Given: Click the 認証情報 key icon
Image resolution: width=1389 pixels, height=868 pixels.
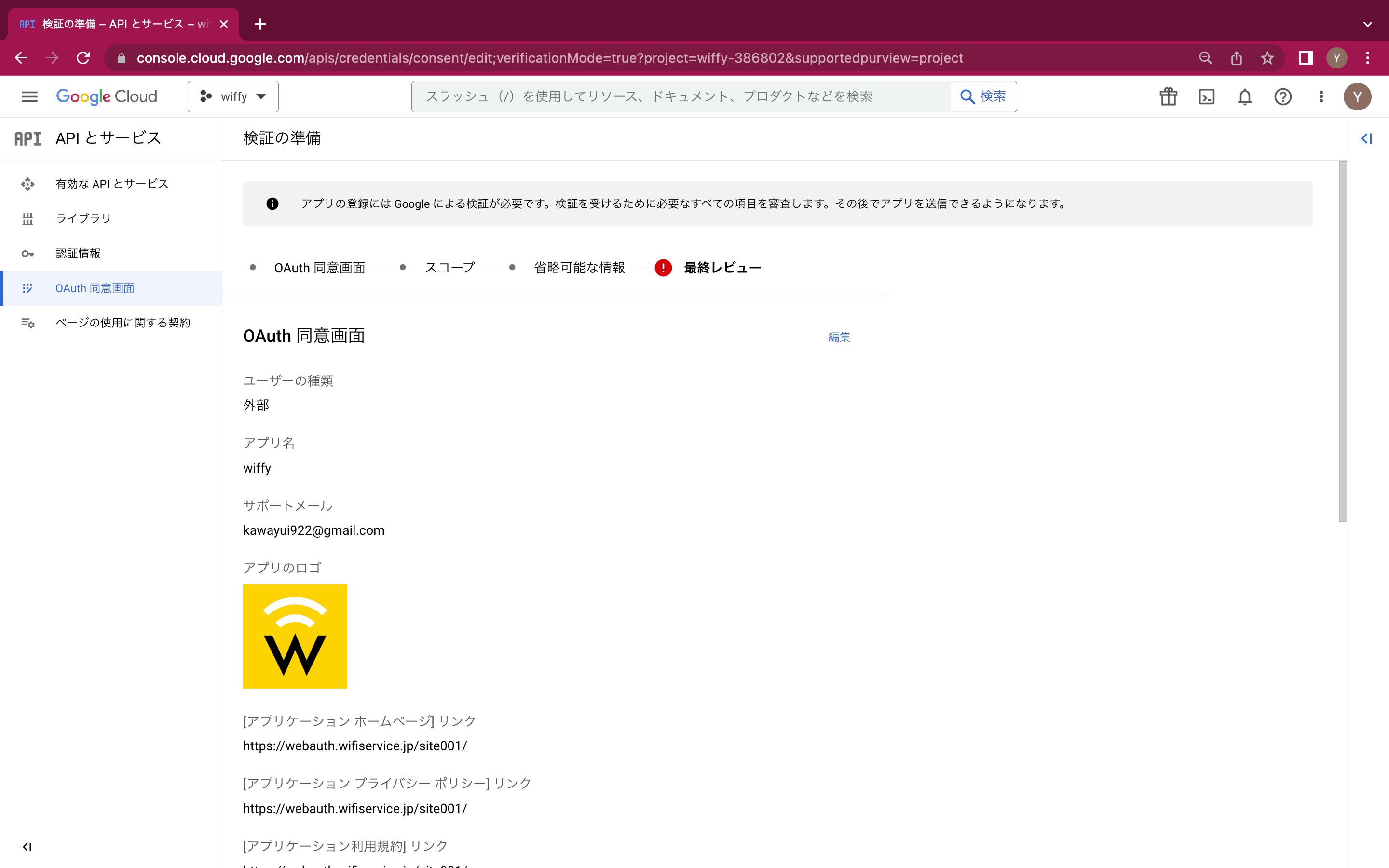Looking at the screenshot, I should 27,254.
